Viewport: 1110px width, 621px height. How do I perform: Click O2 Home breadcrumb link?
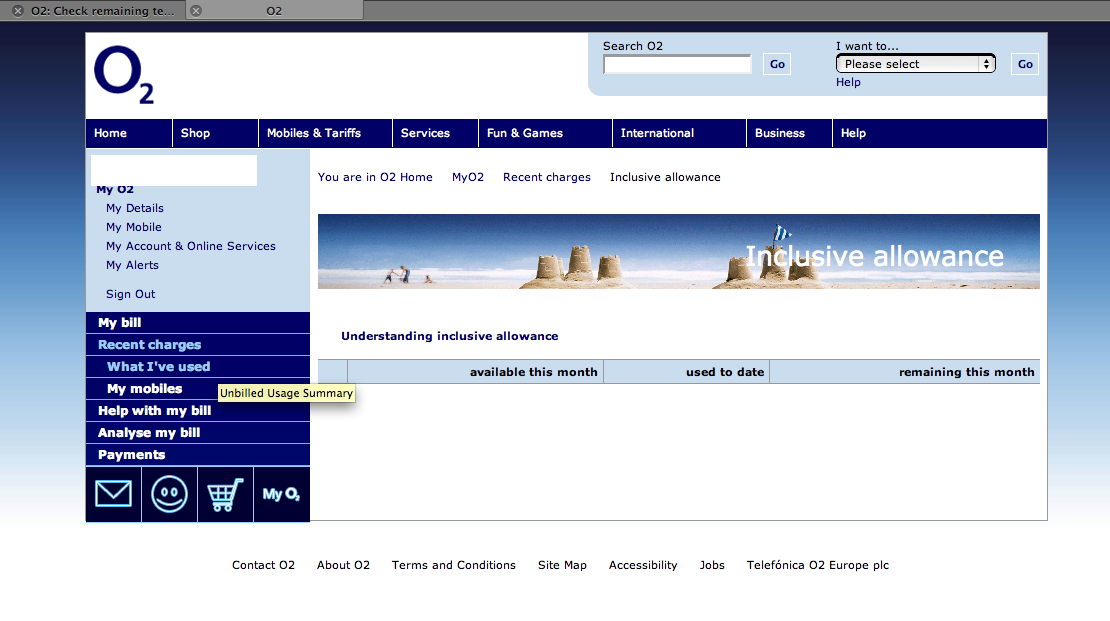[406, 177]
